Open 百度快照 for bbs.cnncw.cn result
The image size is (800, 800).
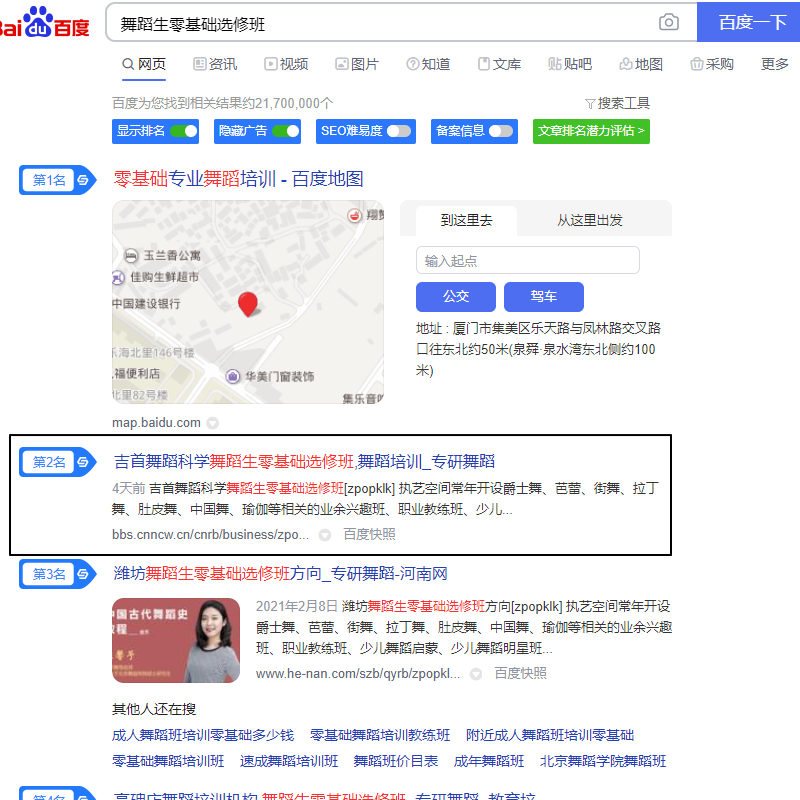[369, 535]
